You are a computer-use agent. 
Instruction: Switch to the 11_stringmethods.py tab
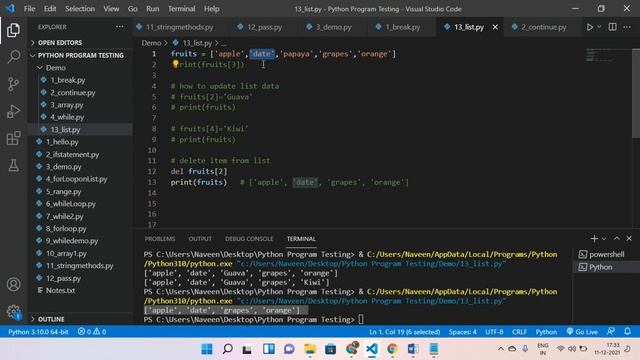pyautogui.click(x=179, y=27)
